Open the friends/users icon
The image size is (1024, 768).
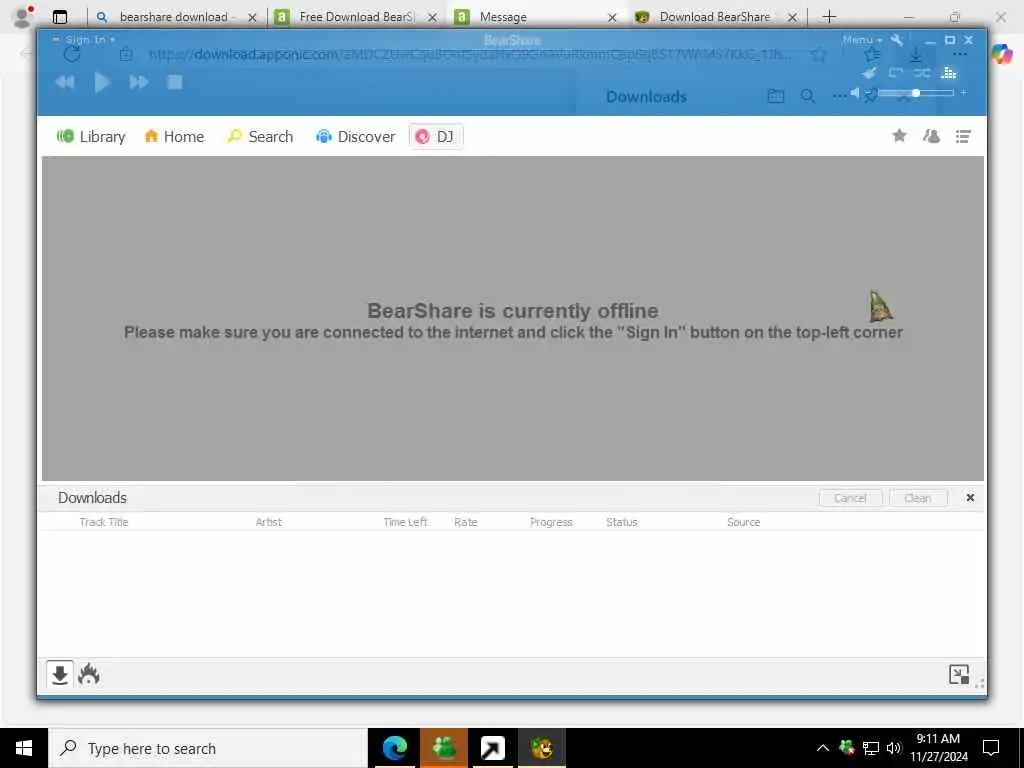(x=931, y=135)
